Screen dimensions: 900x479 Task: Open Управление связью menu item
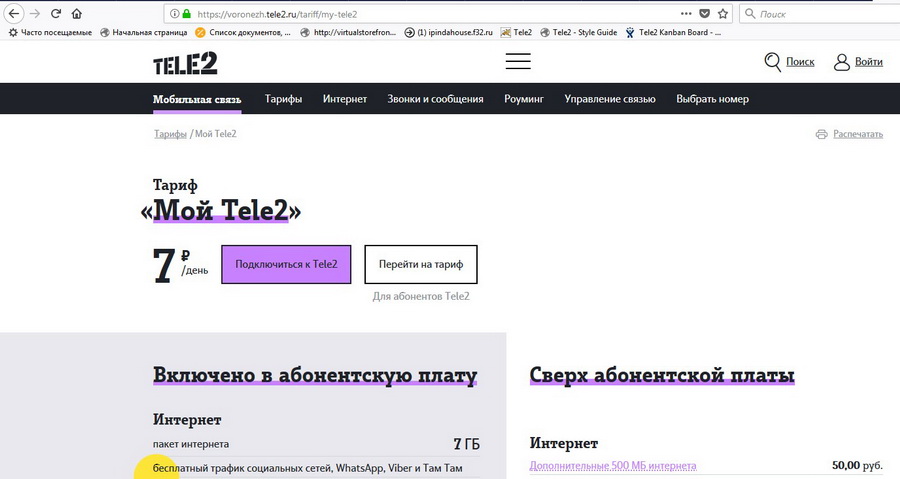pos(610,99)
